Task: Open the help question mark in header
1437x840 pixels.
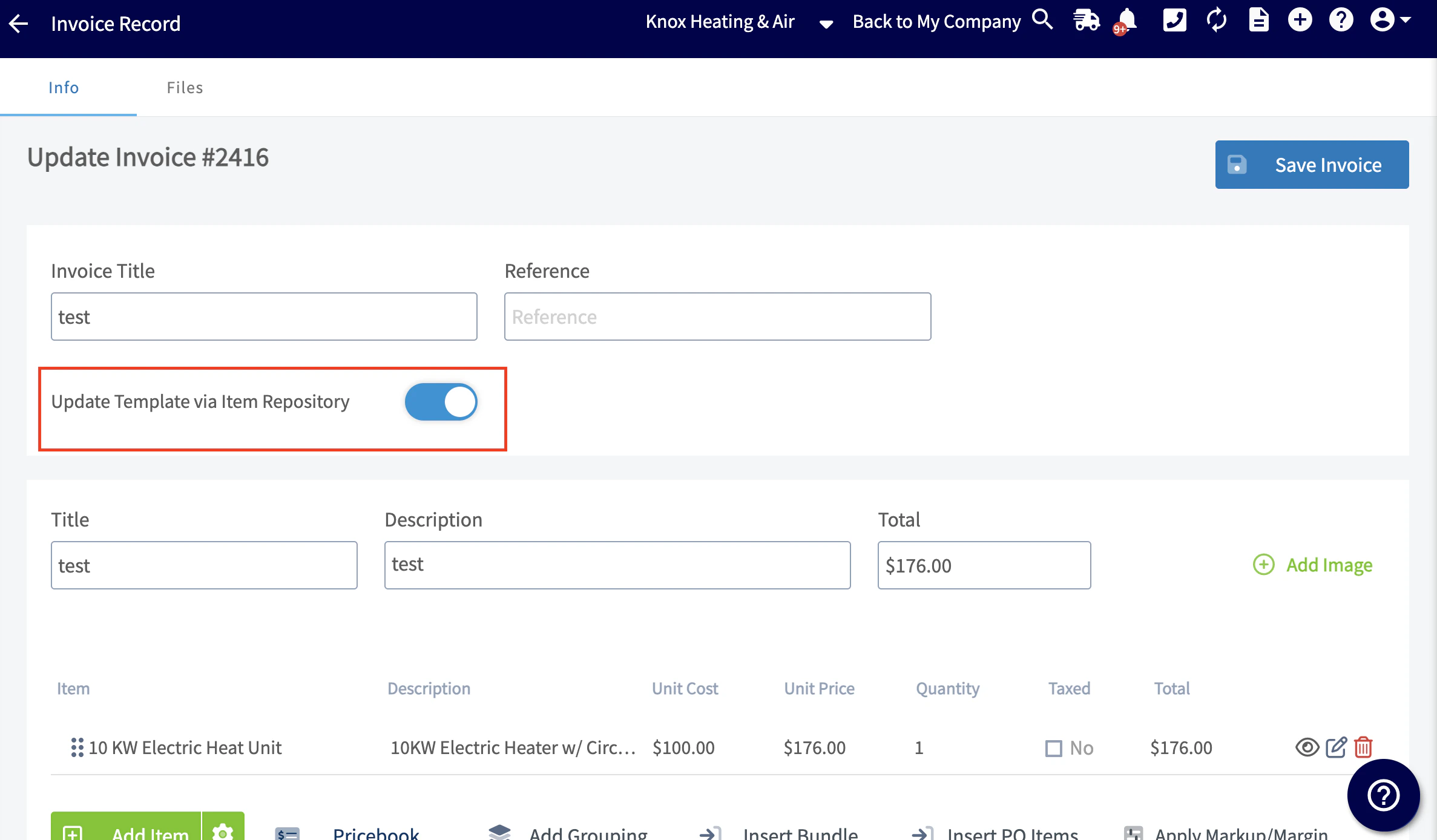Action: click(1341, 21)
